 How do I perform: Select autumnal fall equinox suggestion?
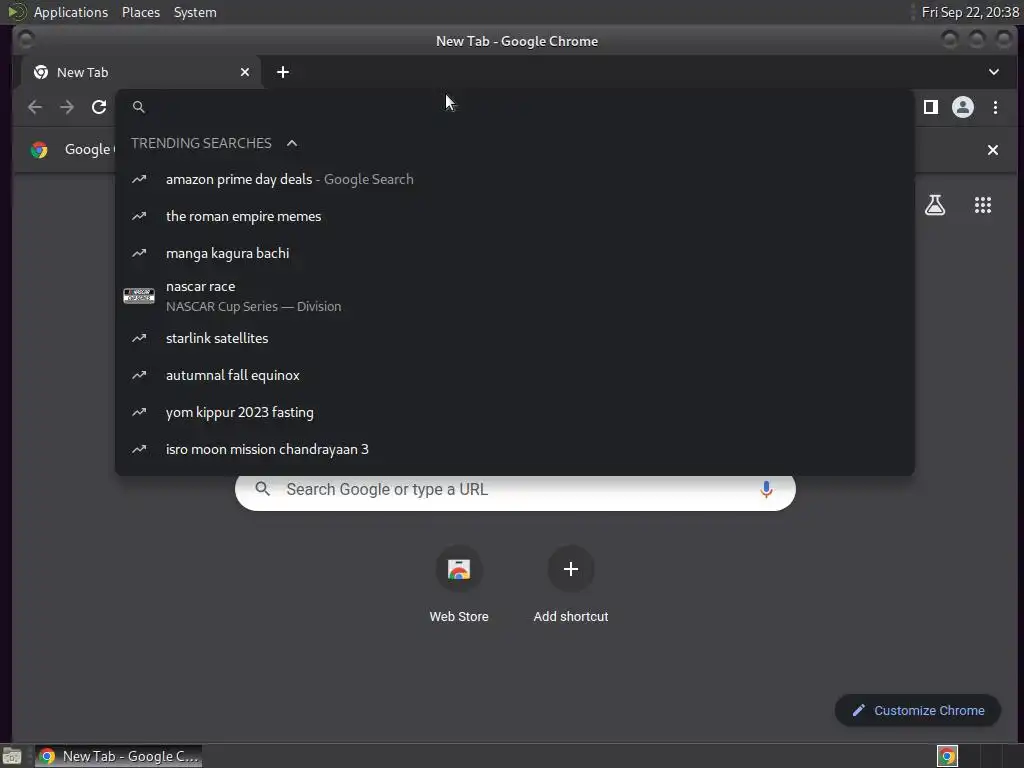[515, 376]
